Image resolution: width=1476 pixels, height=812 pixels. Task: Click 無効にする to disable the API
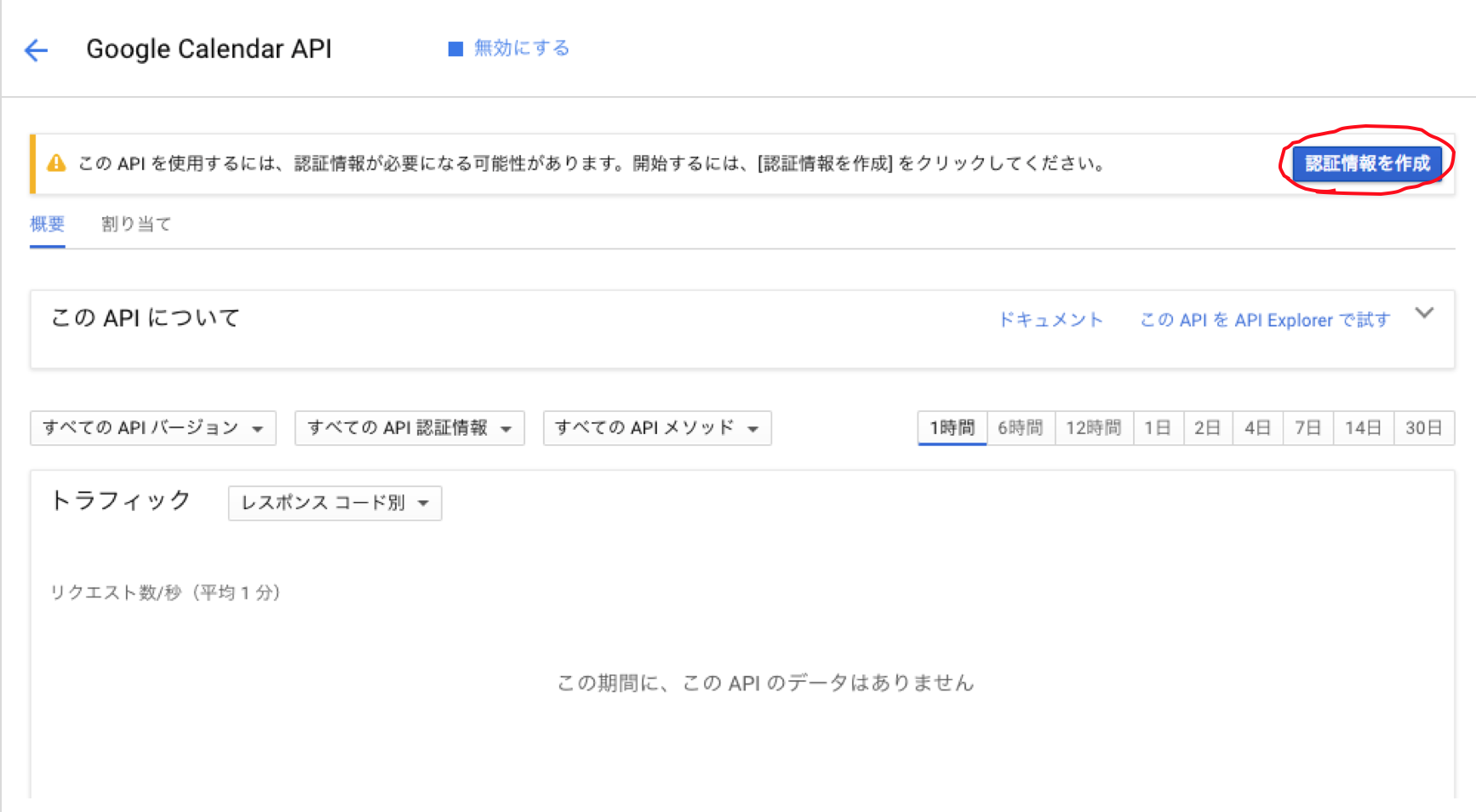[521, 49]
